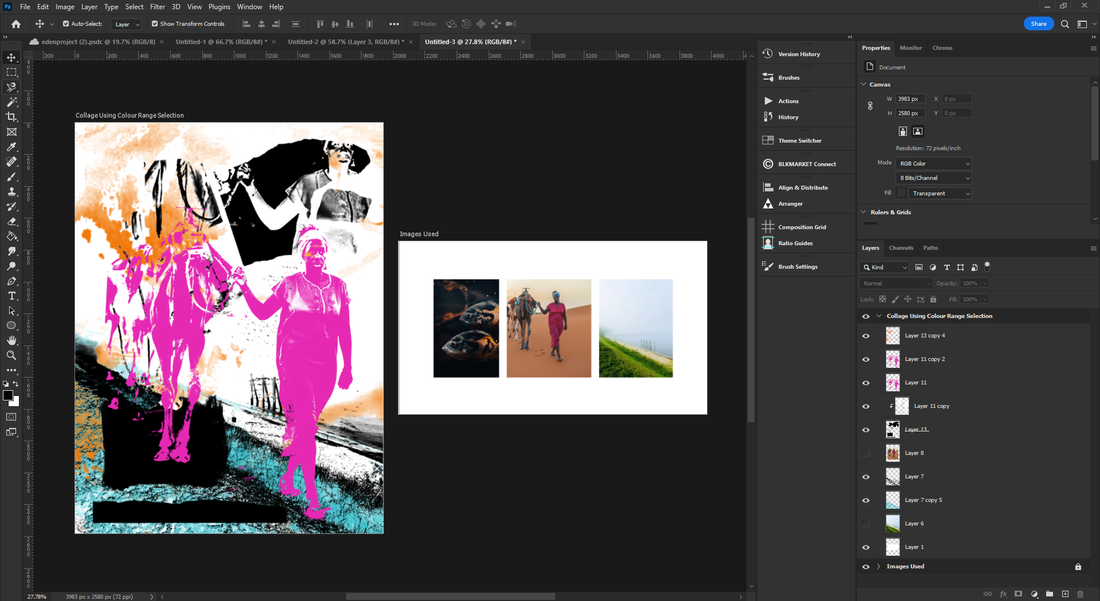Toggle Show Transform Controls checkbox
The width and height of the screenshot is (1100, 601).
(x=155, y=24)
